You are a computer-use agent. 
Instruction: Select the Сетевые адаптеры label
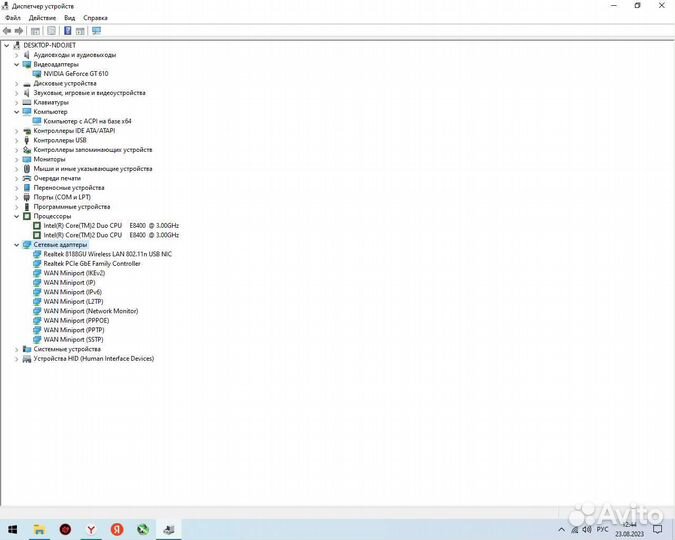(60, 245)
